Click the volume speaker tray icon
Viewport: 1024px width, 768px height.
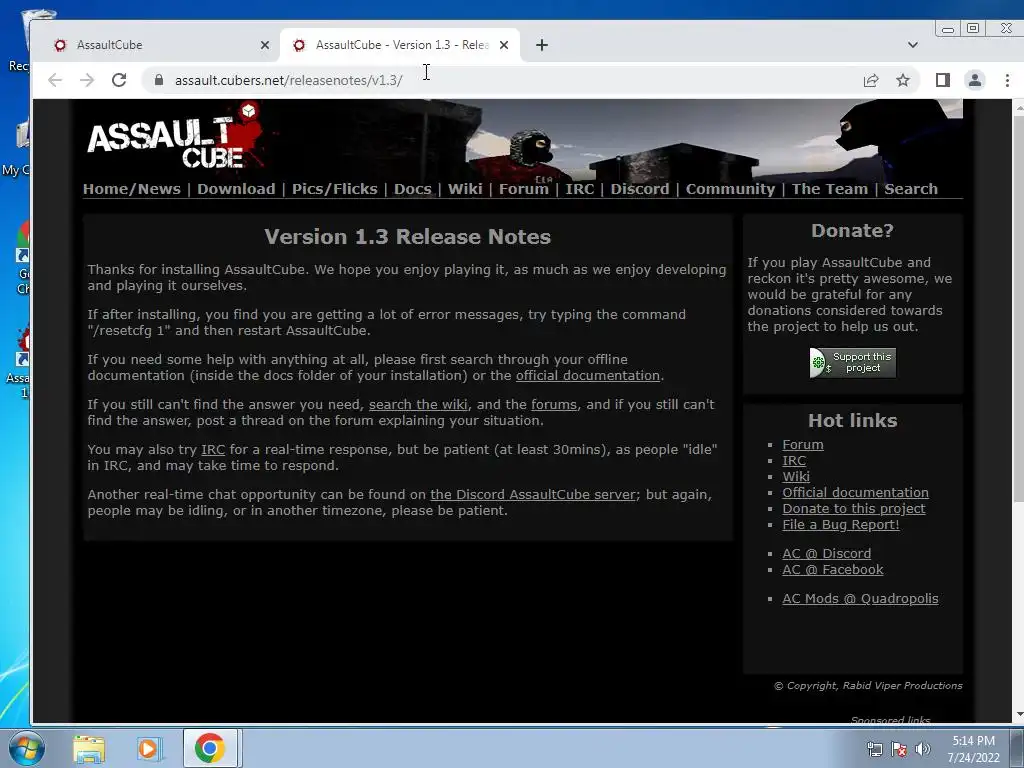(923, 749)
